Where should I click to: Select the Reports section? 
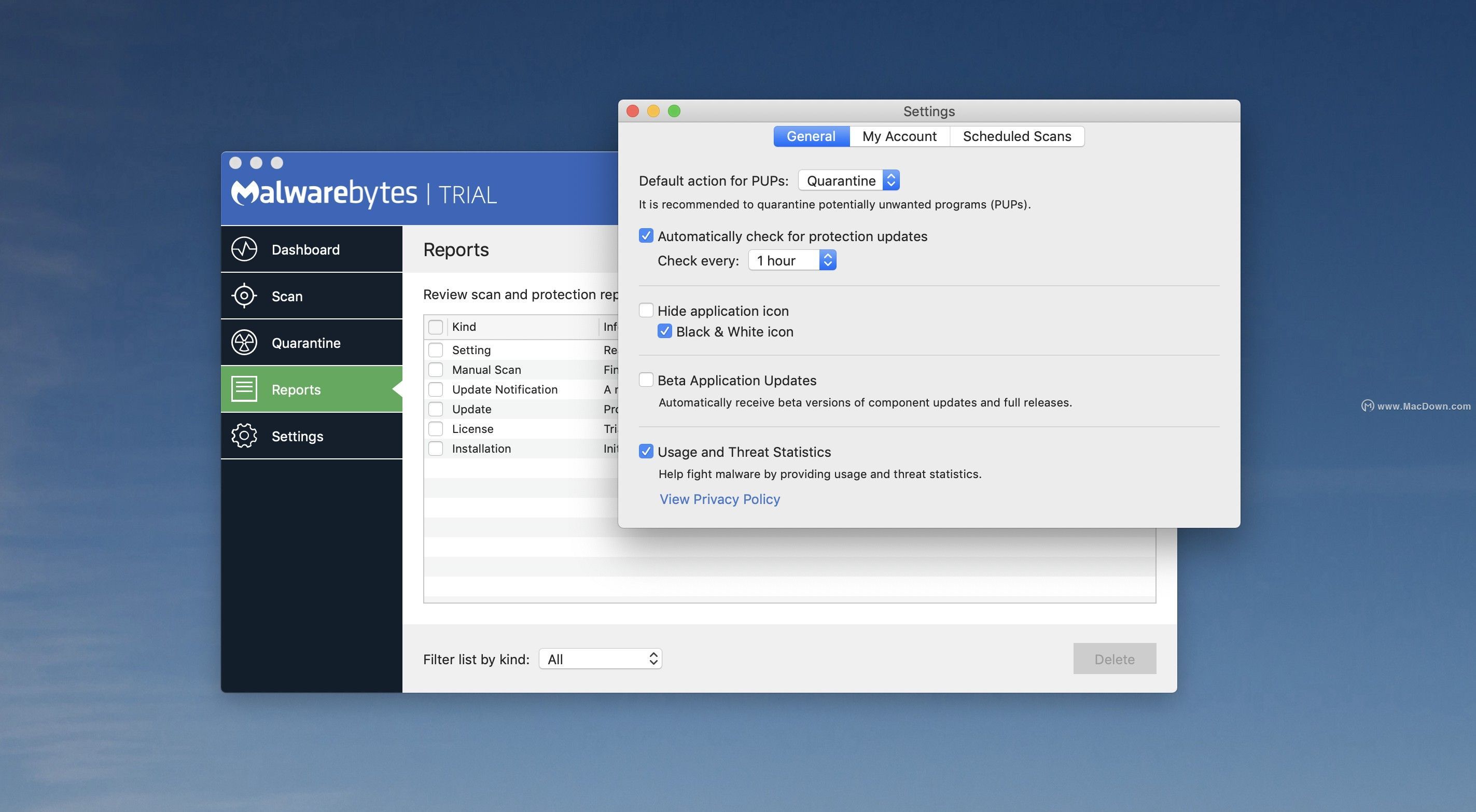tap(312, 389)
